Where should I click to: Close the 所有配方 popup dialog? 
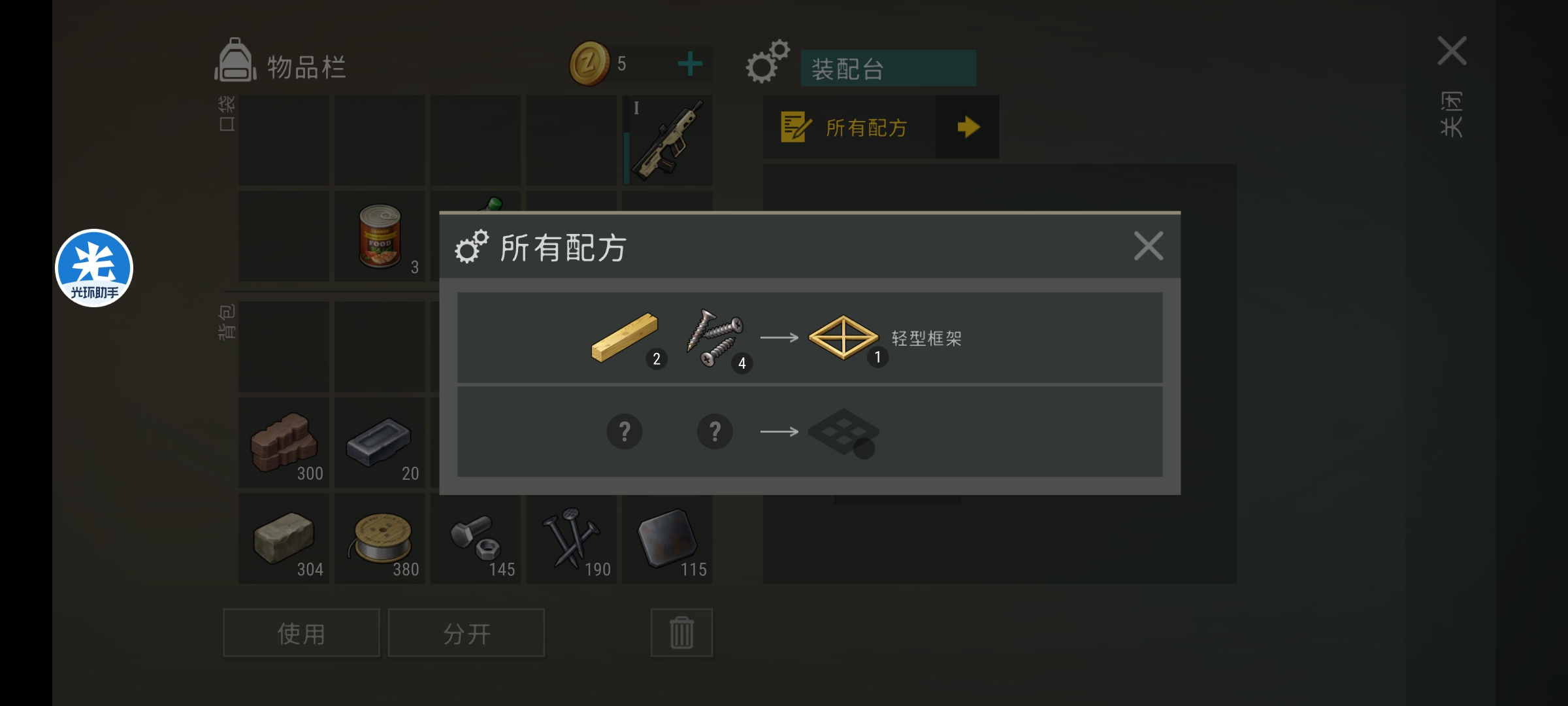pyautogui.click(x=1149, y=246)
